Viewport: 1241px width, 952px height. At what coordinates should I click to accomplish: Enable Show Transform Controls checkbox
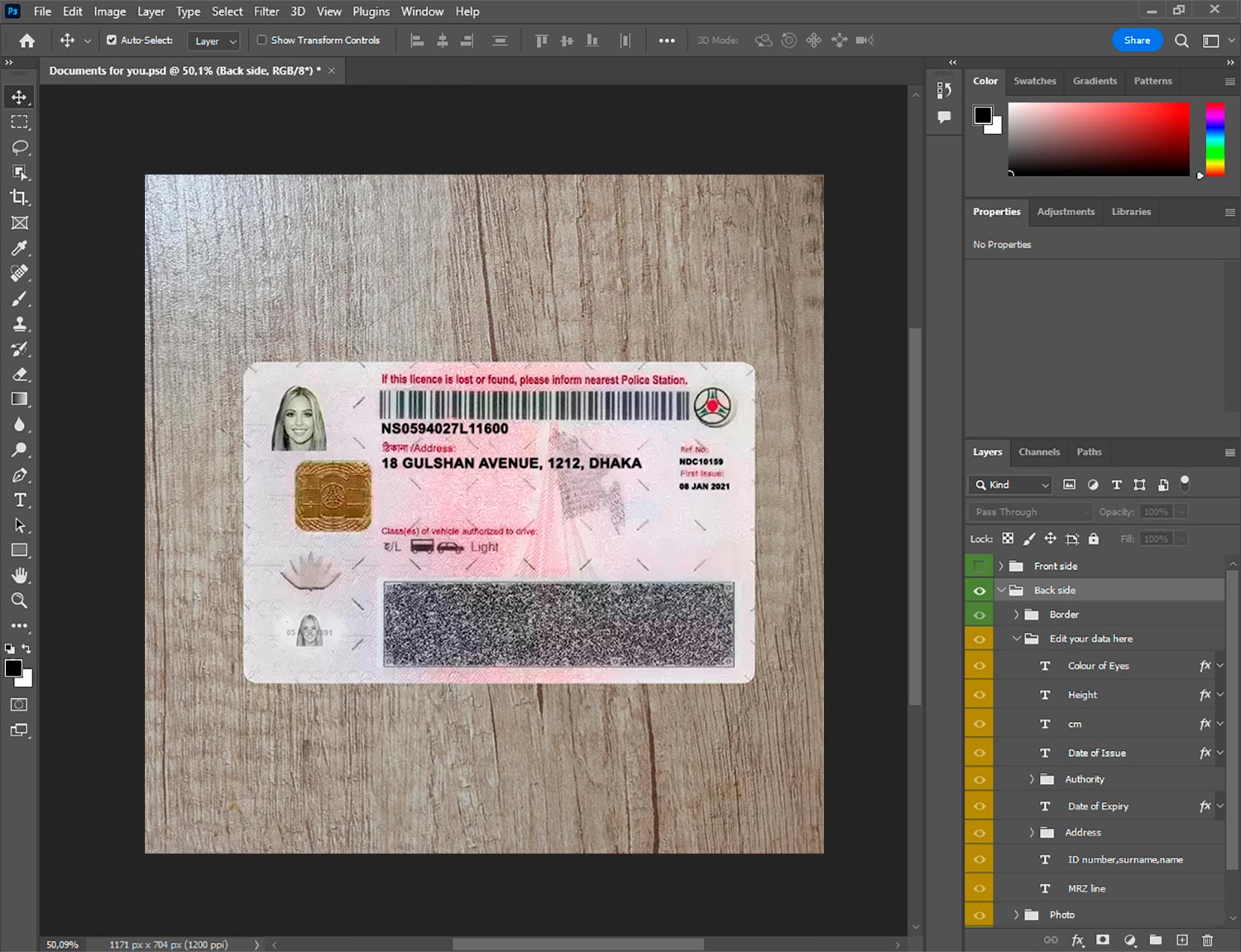click(261, 40)
